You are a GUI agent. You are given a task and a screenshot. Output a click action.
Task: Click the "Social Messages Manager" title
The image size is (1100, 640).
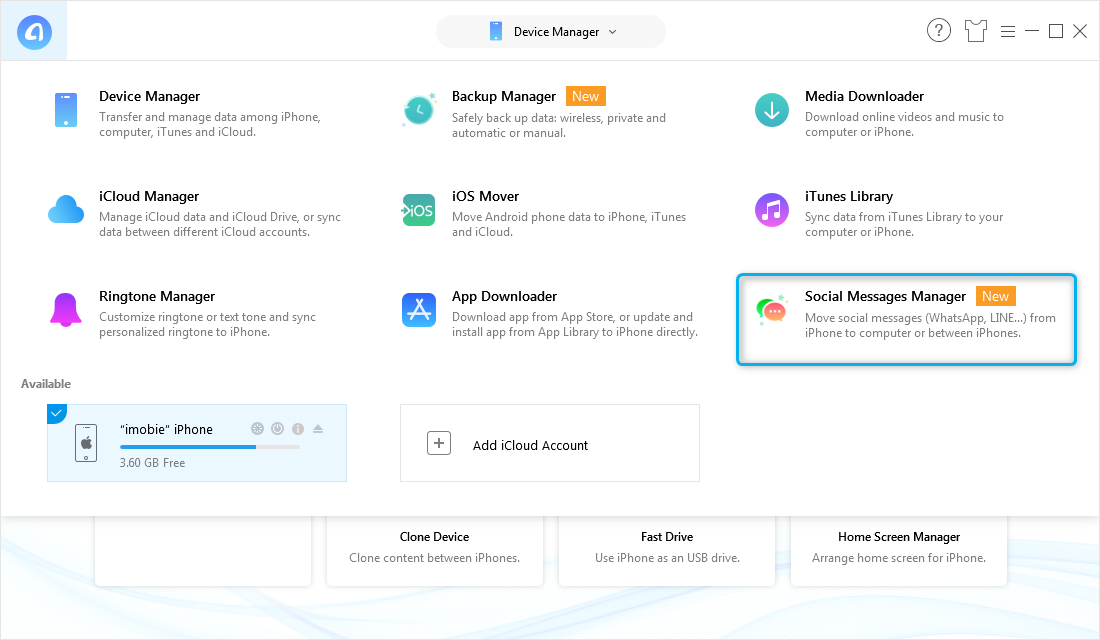pos(885,296)
